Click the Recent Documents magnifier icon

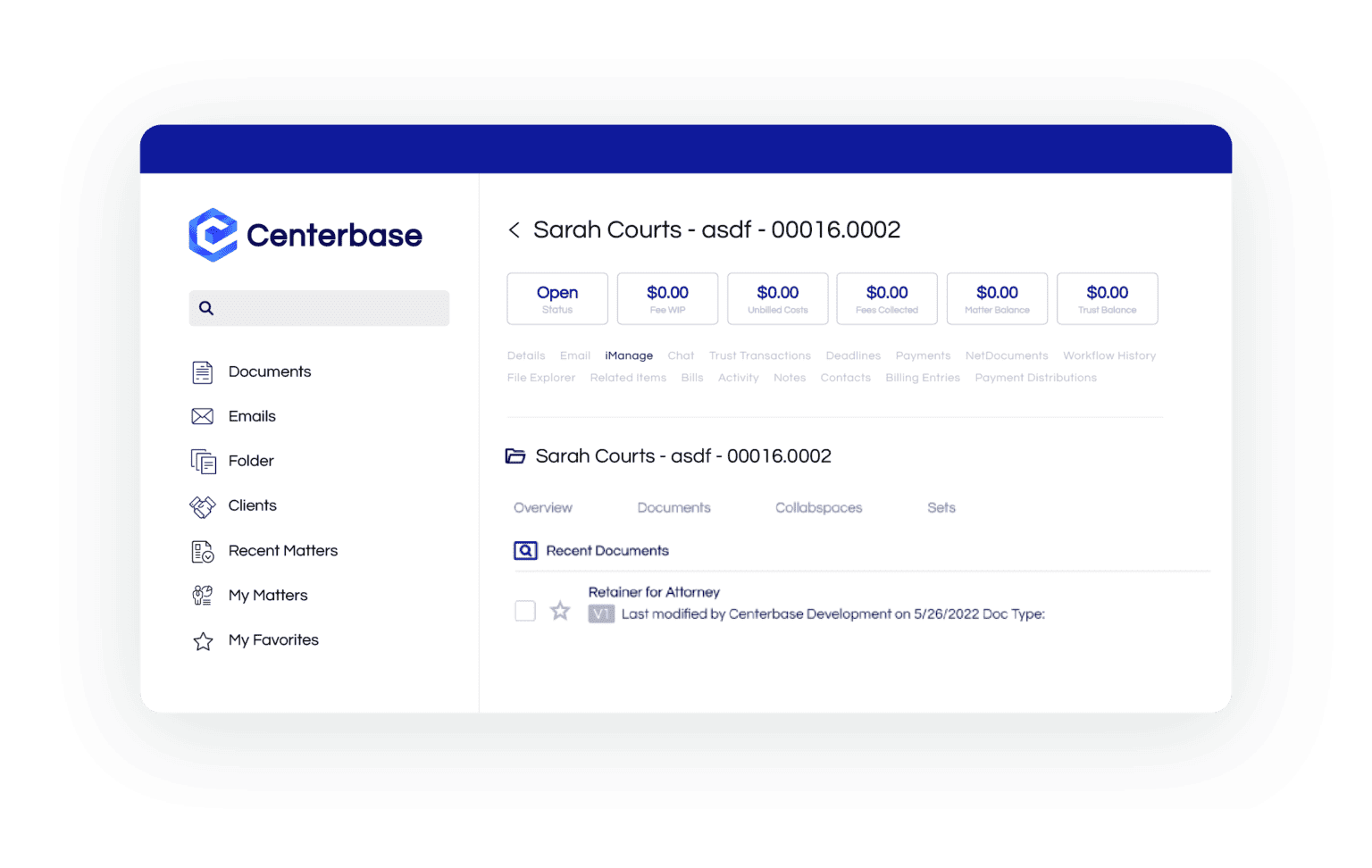point(526,550)
